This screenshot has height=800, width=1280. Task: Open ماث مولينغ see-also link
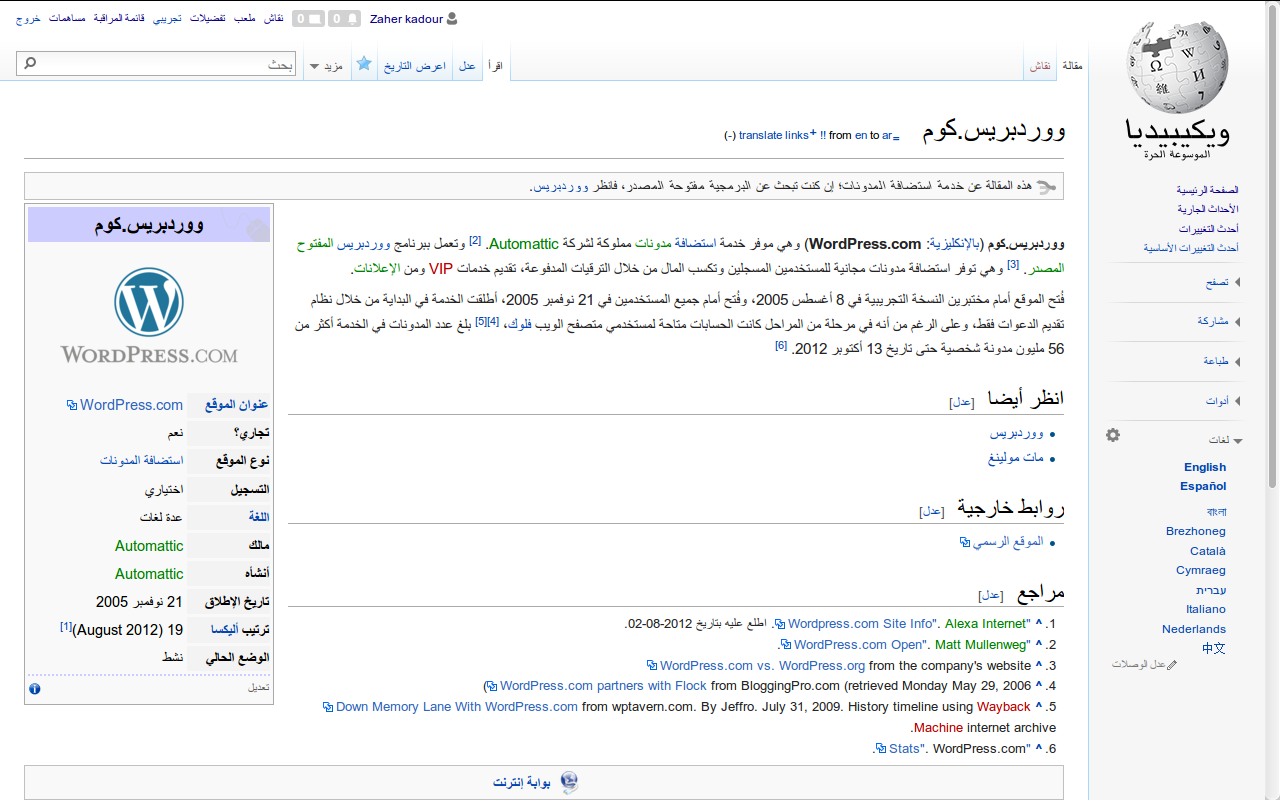1016,458
